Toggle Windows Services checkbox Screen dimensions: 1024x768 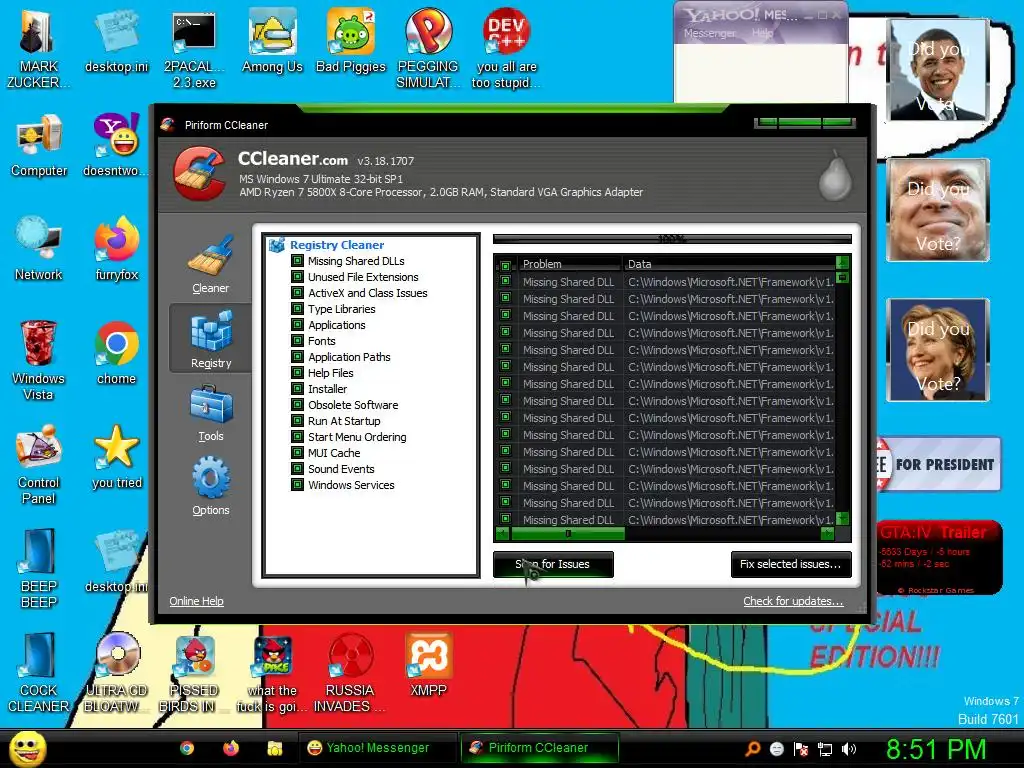pyautogui.click(x=297, y=485)
